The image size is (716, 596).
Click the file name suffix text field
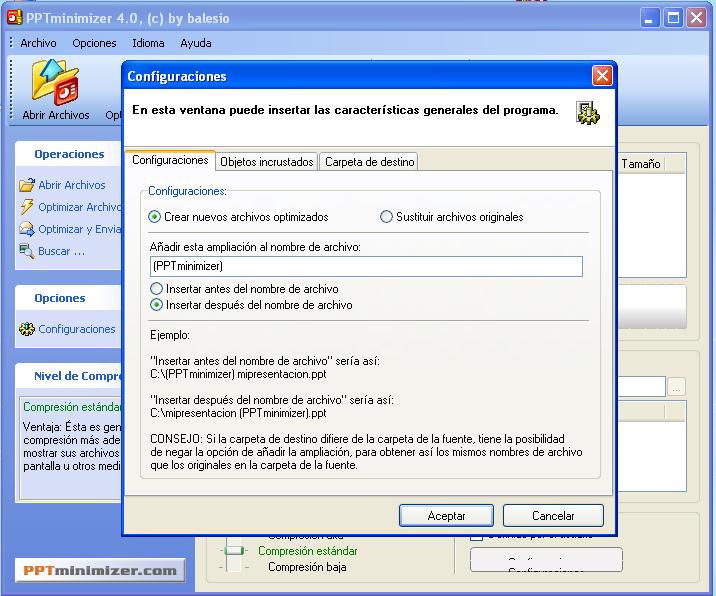point(366,266)
